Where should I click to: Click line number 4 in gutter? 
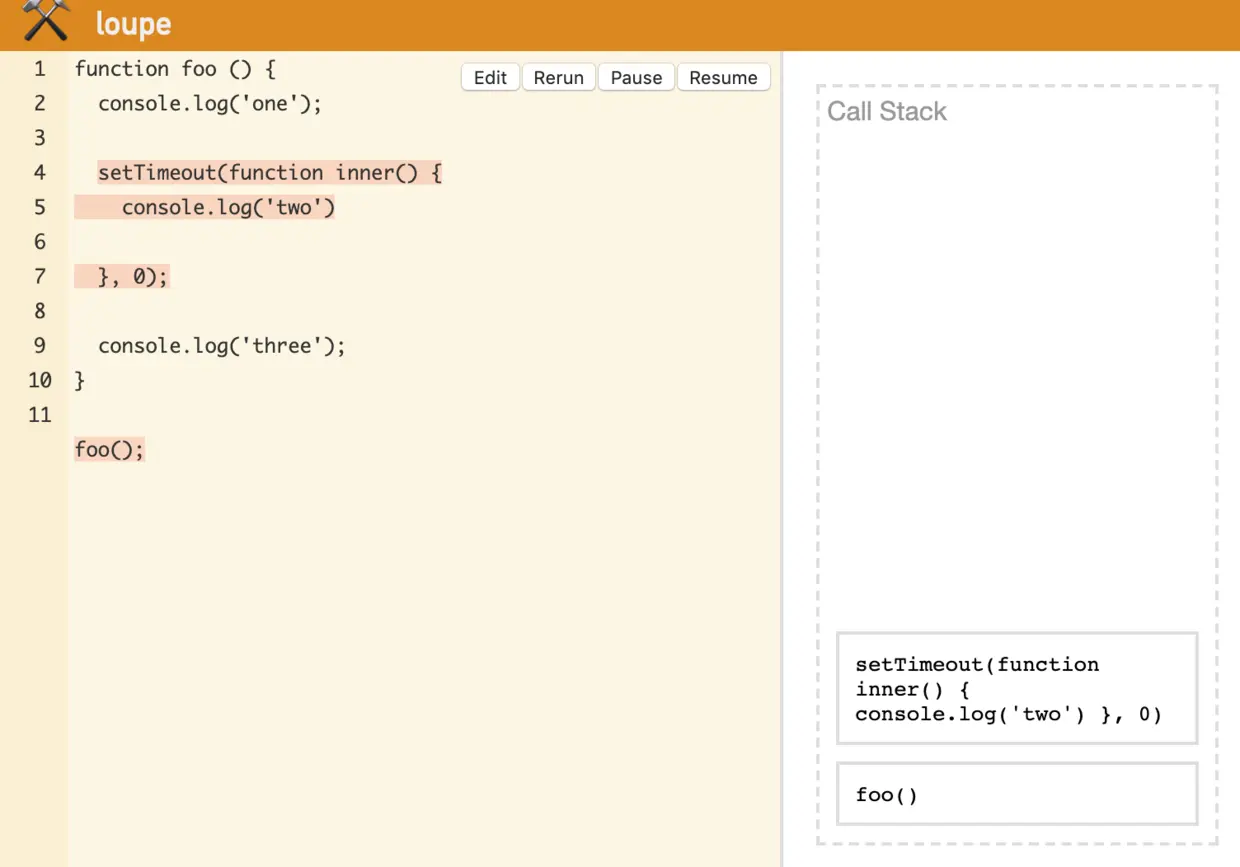pos(40,173)
